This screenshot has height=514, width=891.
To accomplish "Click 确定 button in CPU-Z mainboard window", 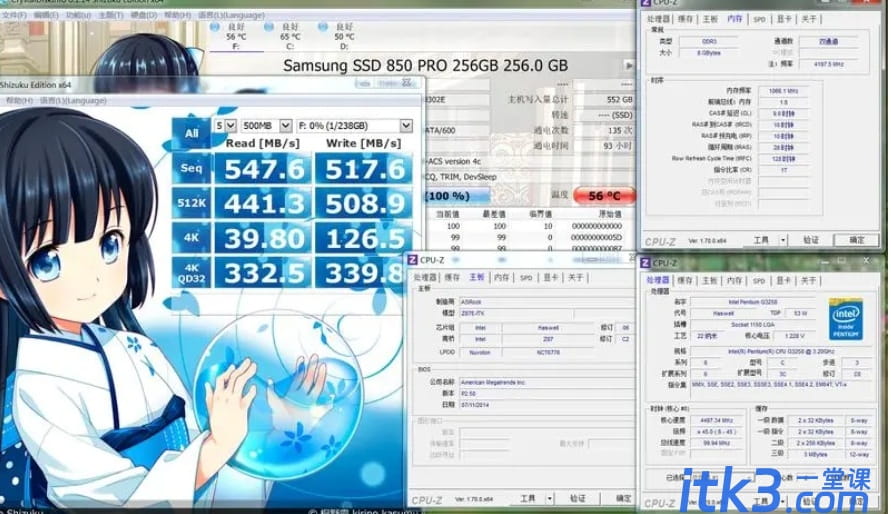I will point(623,499).
